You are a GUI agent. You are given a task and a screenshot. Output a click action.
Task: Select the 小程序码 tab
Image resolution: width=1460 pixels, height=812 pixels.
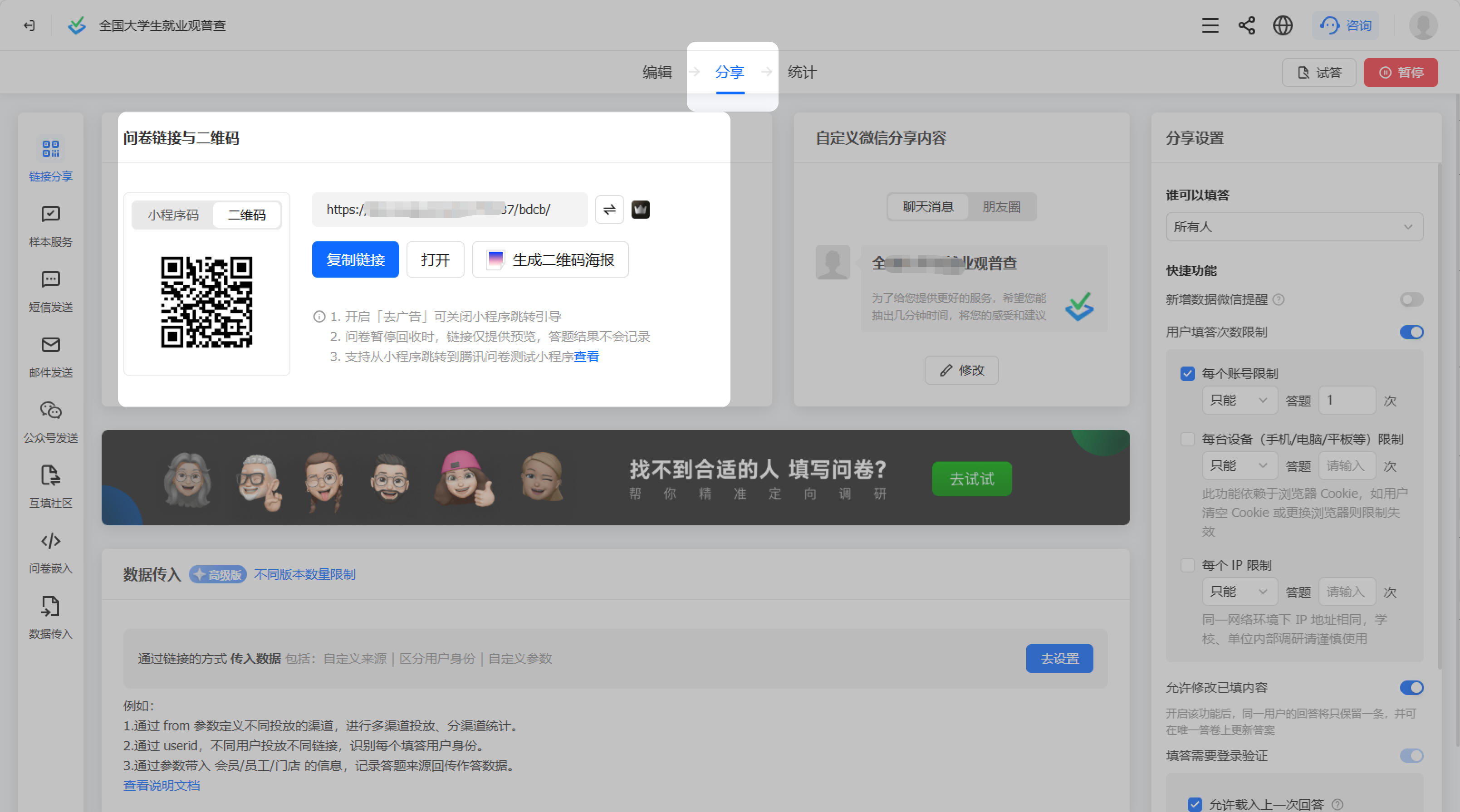[173, 215]
